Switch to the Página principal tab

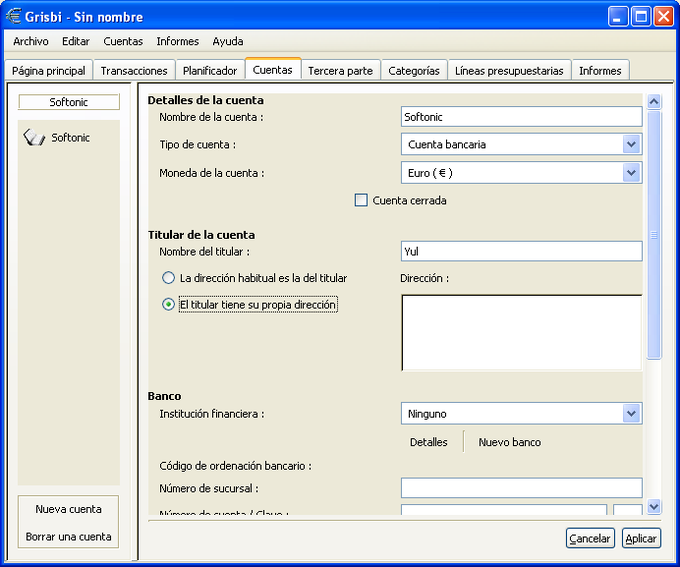pos(49,70)
